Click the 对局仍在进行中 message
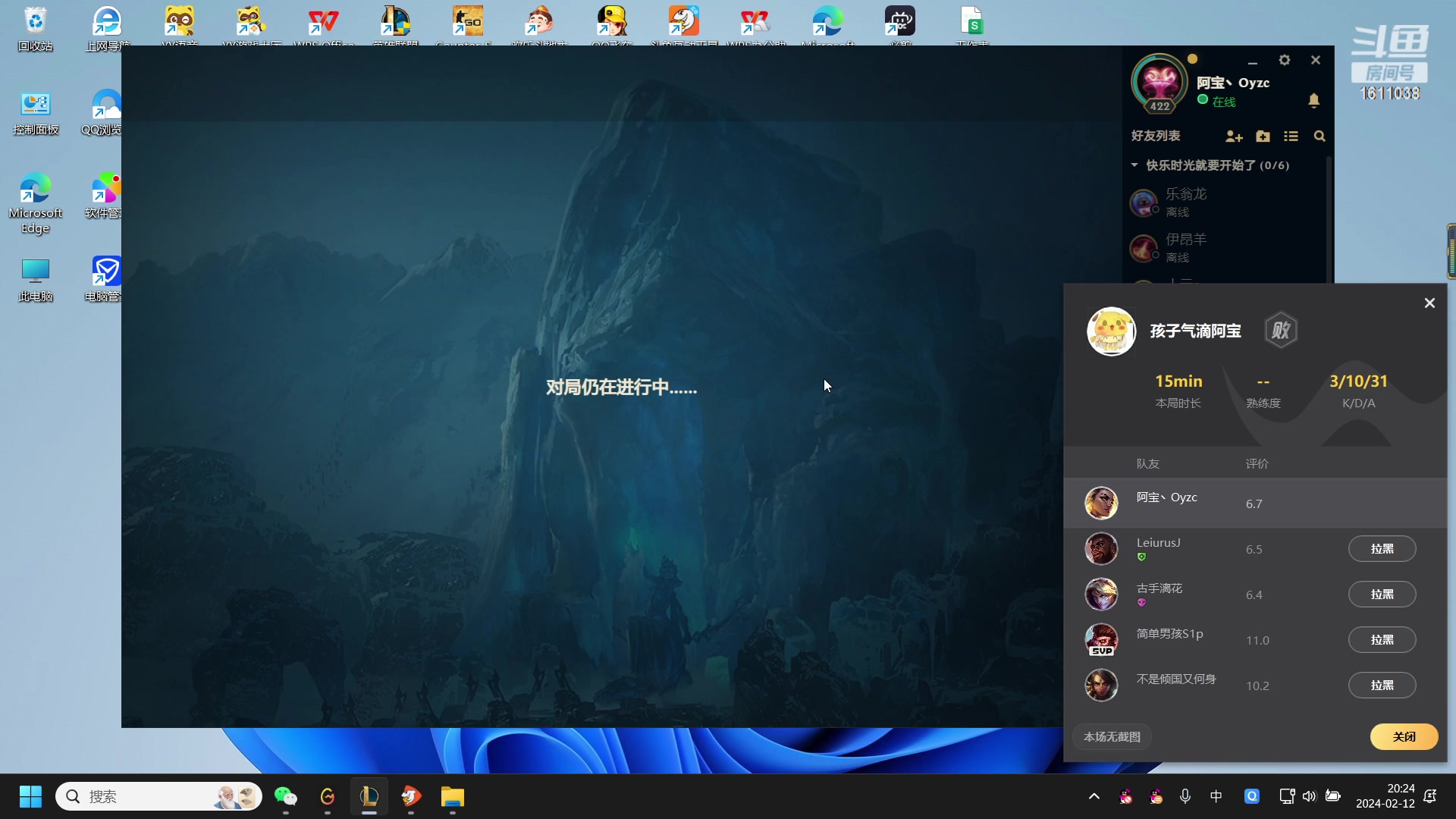This screenshot has height=819, width=1456. (x=621, y=388)
